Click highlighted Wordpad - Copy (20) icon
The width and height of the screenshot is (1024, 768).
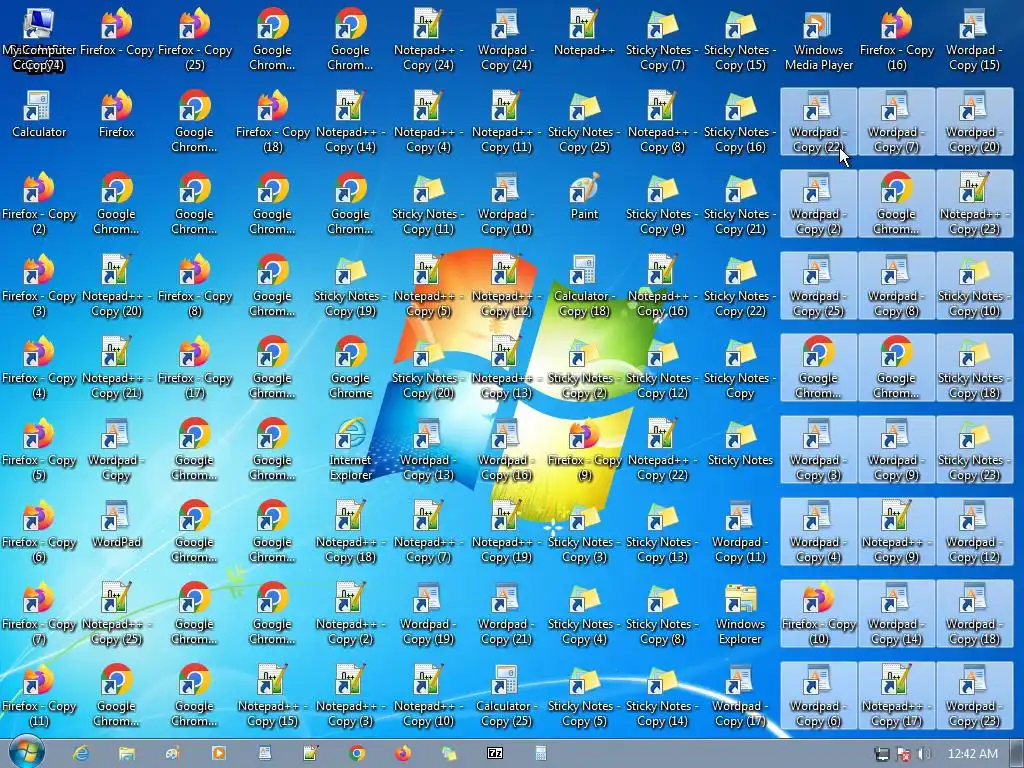(974, 122)
